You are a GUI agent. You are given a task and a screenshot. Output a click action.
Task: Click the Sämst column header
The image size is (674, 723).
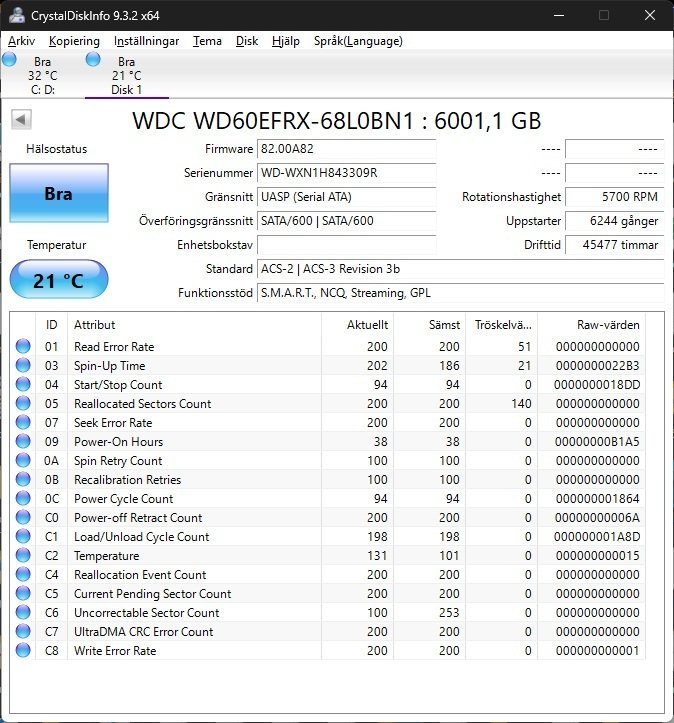(430, 325)
